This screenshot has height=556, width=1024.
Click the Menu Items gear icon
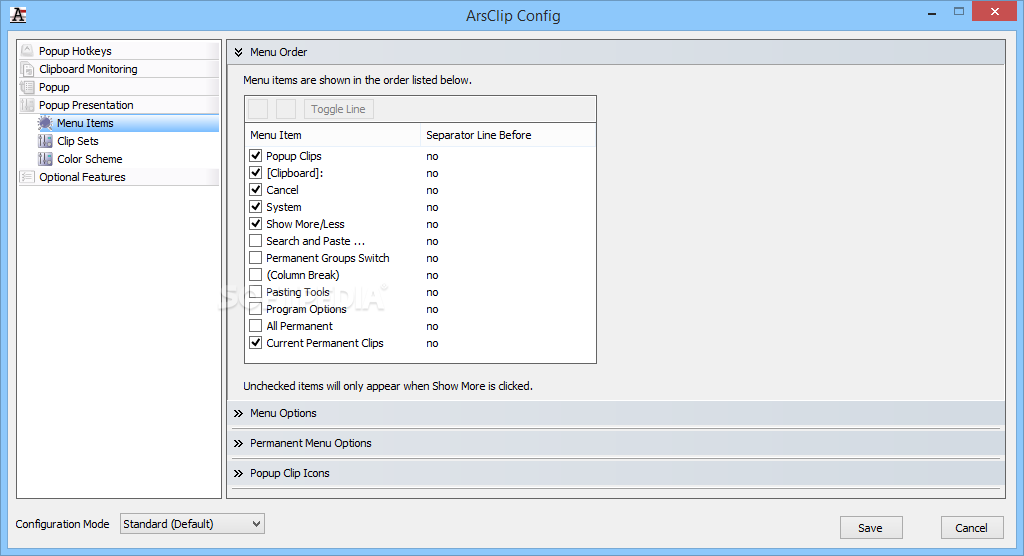point(45,123)
